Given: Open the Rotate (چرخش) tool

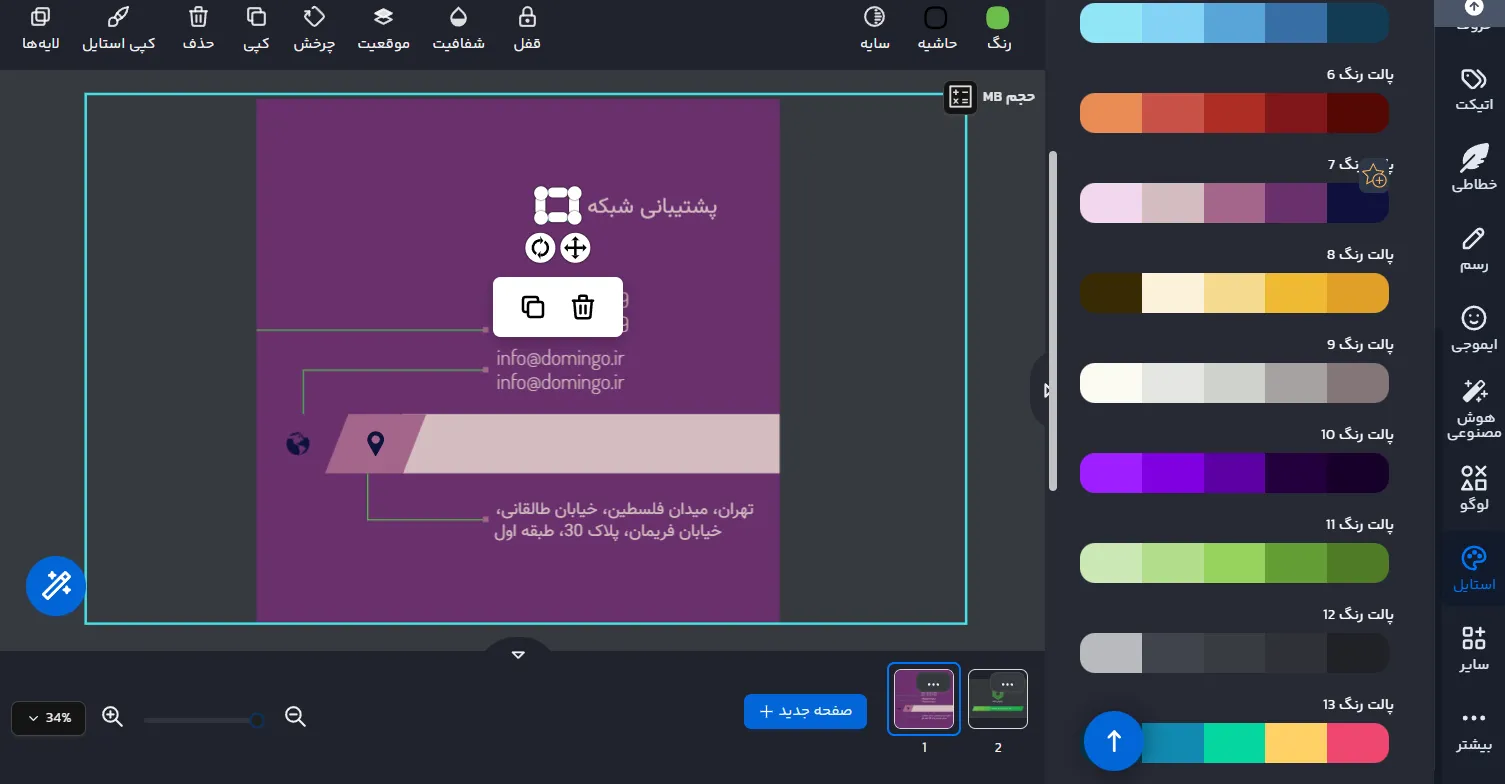Looking at the screenshot, I should point(314,28).
